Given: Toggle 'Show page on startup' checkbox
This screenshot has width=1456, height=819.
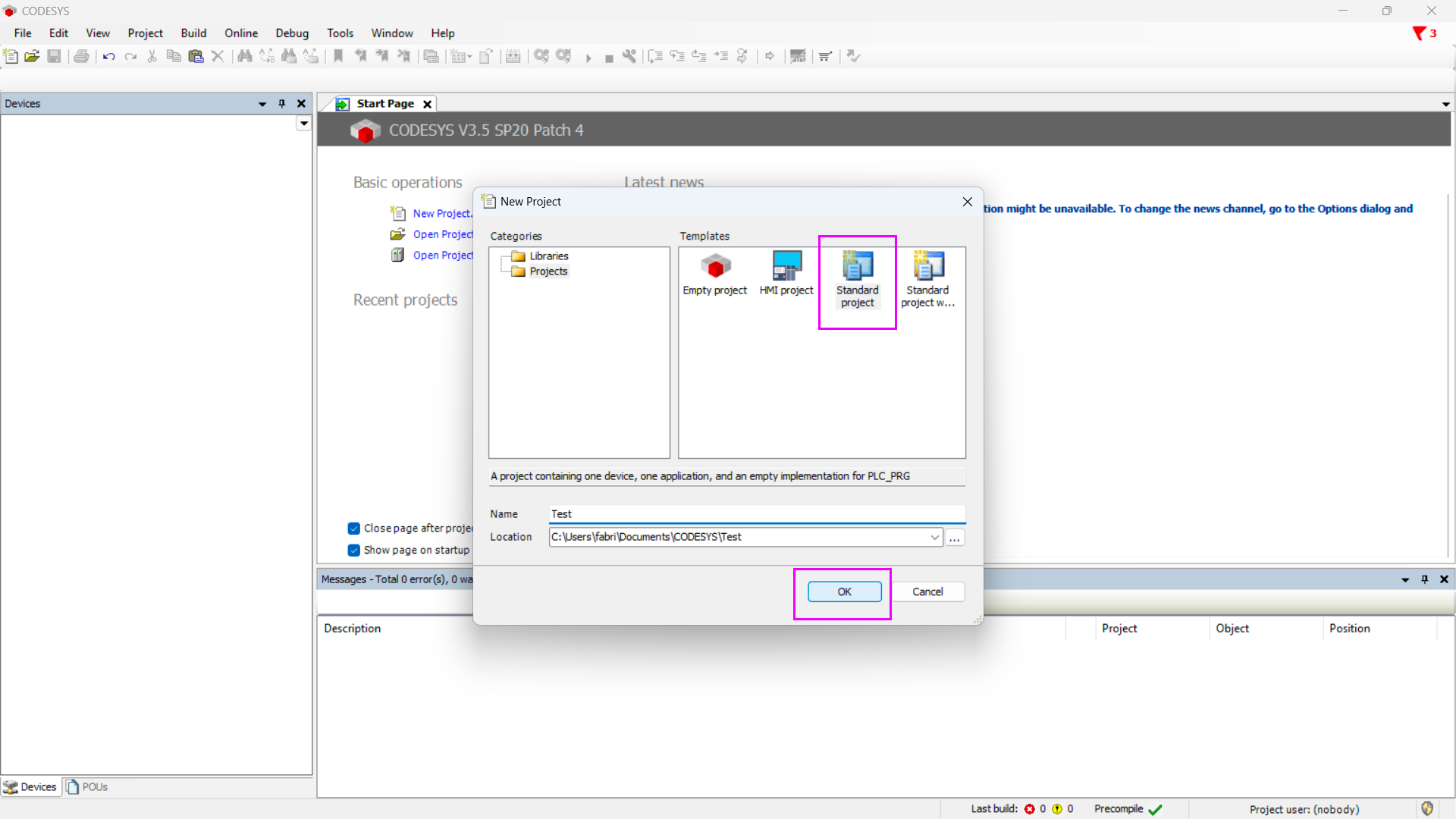Looking at the screenshot, I should coord(354,551).
